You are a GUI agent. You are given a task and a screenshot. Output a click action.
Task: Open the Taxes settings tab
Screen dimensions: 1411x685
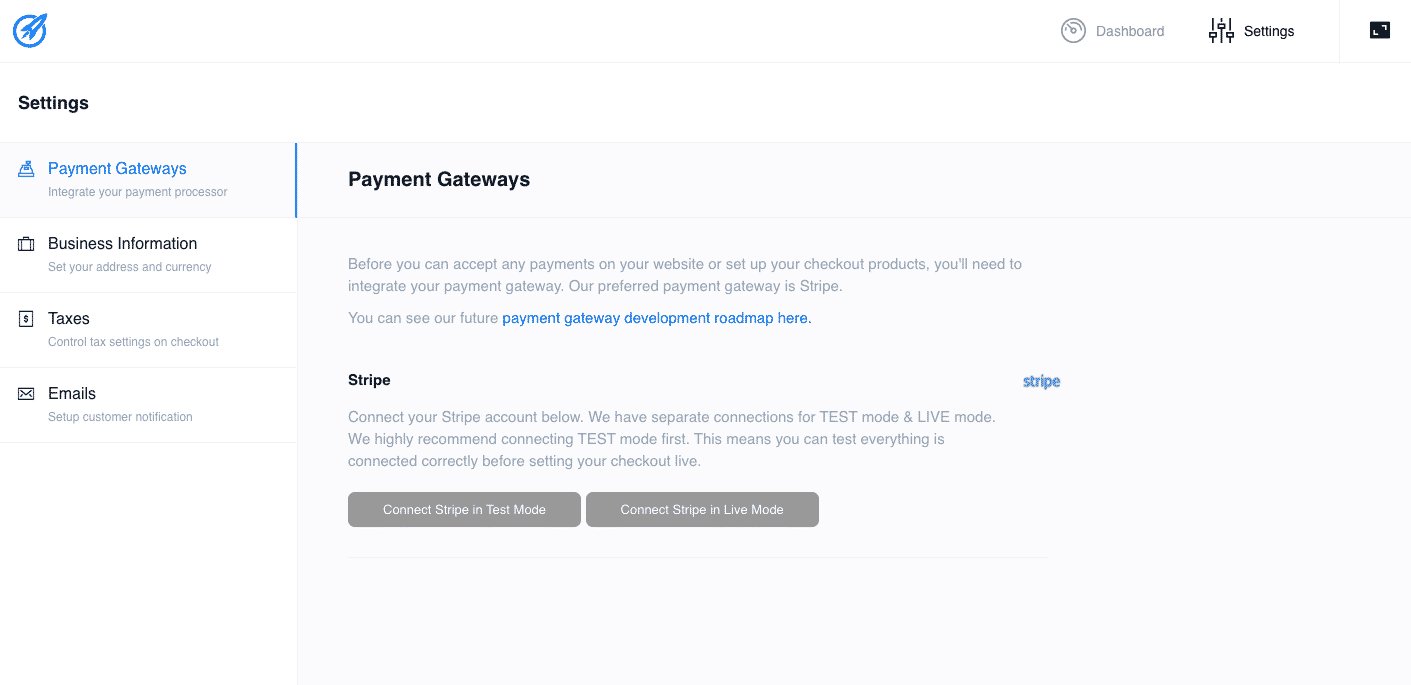point(148,330)
